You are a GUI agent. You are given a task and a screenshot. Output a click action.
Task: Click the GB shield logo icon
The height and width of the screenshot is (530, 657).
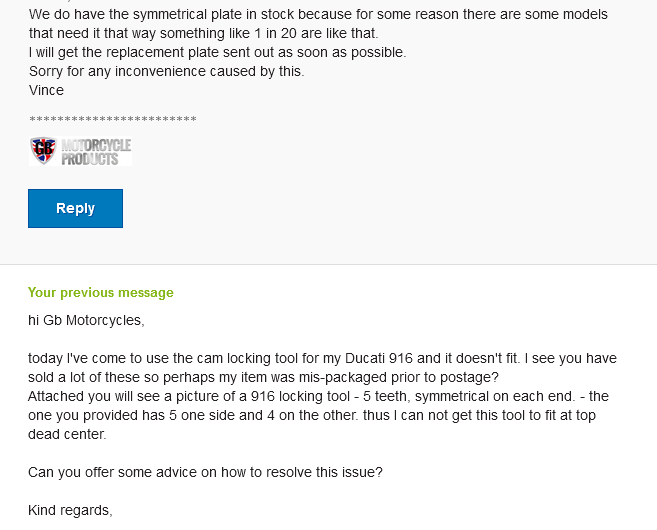44,150
